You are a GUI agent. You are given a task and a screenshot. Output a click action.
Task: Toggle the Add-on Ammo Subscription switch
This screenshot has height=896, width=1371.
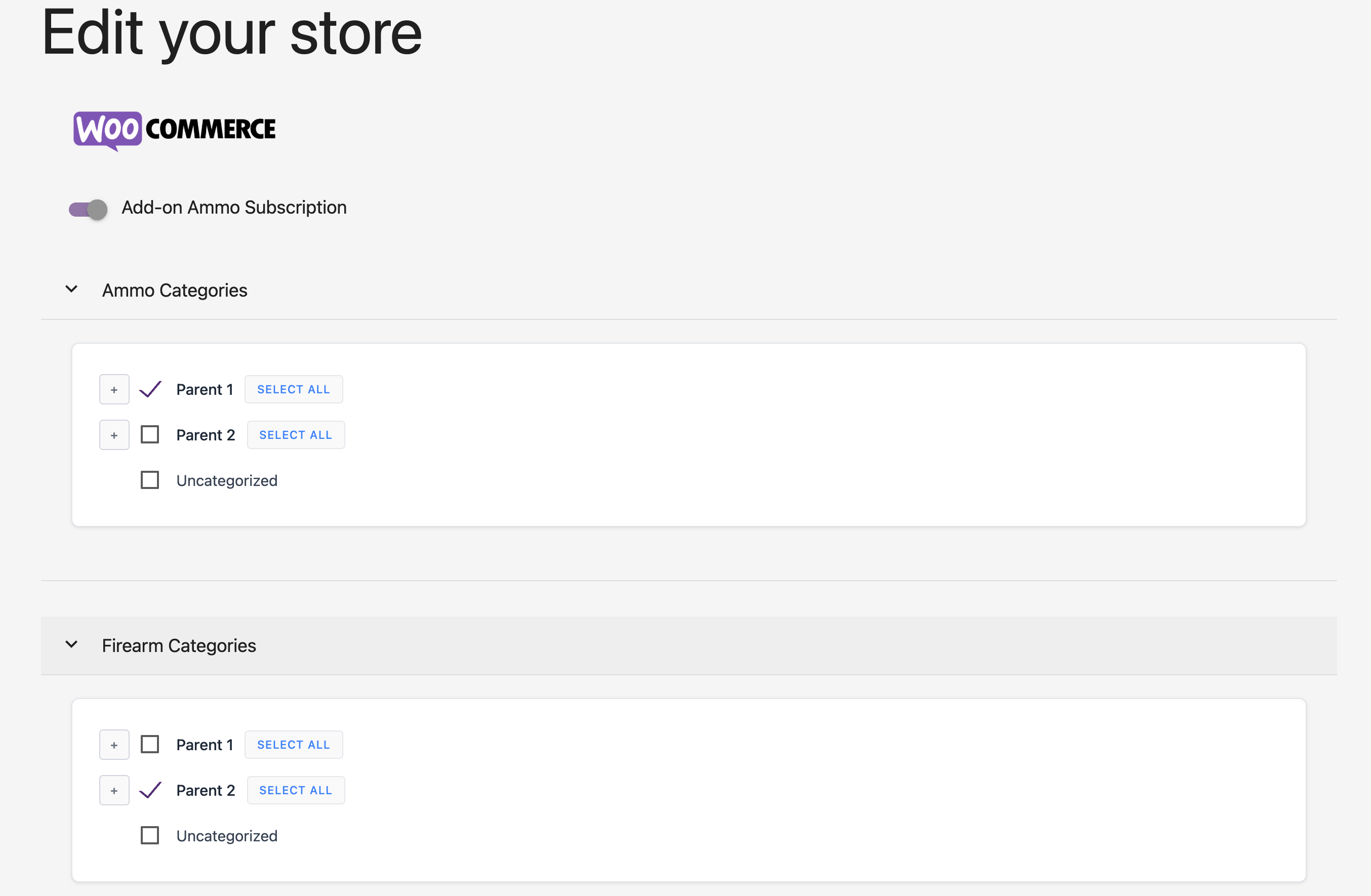pyautogui.click(x=88, y=209)
